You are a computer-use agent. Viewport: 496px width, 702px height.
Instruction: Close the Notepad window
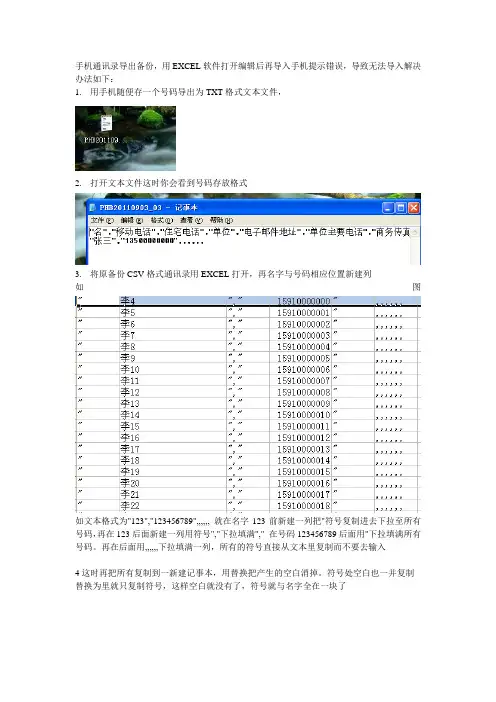pyautogui.click(x=414, y=208)
